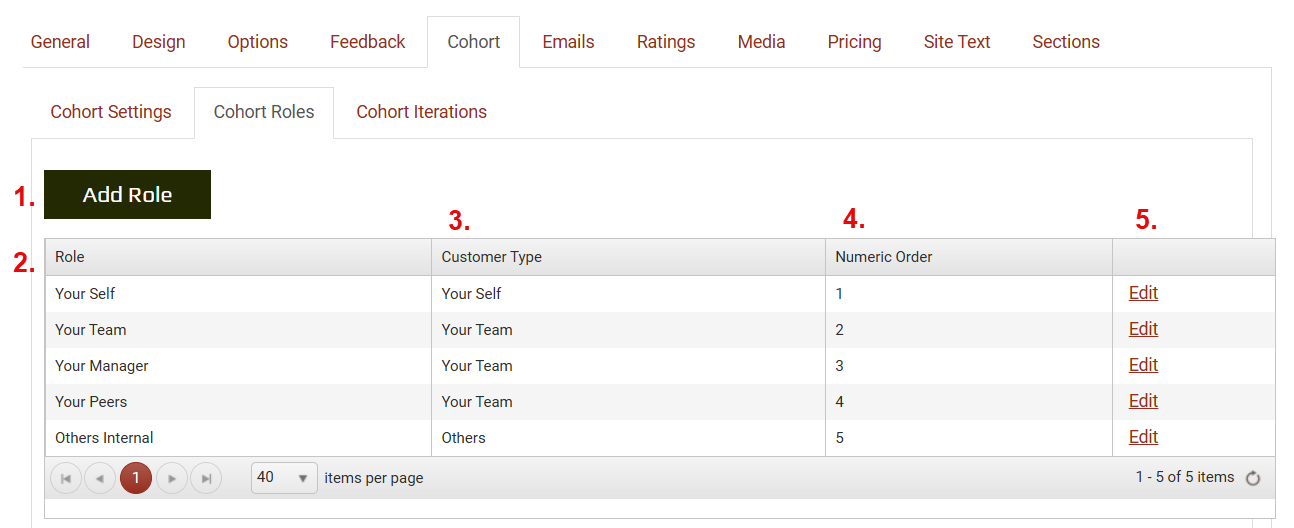Sort by Customer Type column header
Image resolution: width=1294 pixels, height=528 pixels.
492,257
